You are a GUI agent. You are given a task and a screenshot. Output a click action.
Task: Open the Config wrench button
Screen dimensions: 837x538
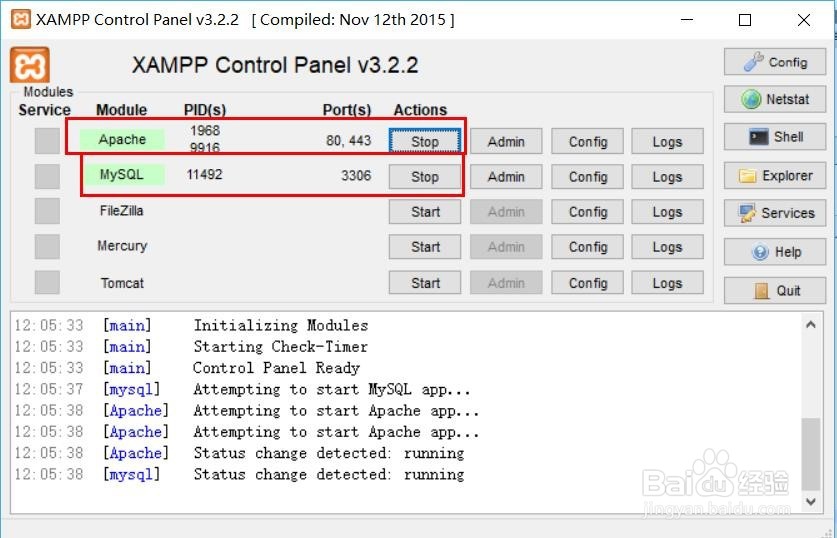pyautogui.click(x=775, y=62)
